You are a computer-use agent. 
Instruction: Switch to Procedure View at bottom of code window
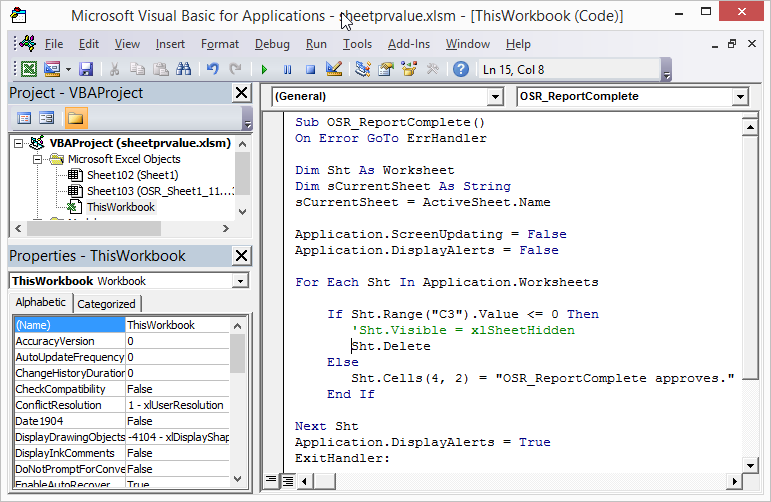coord(270,481)
